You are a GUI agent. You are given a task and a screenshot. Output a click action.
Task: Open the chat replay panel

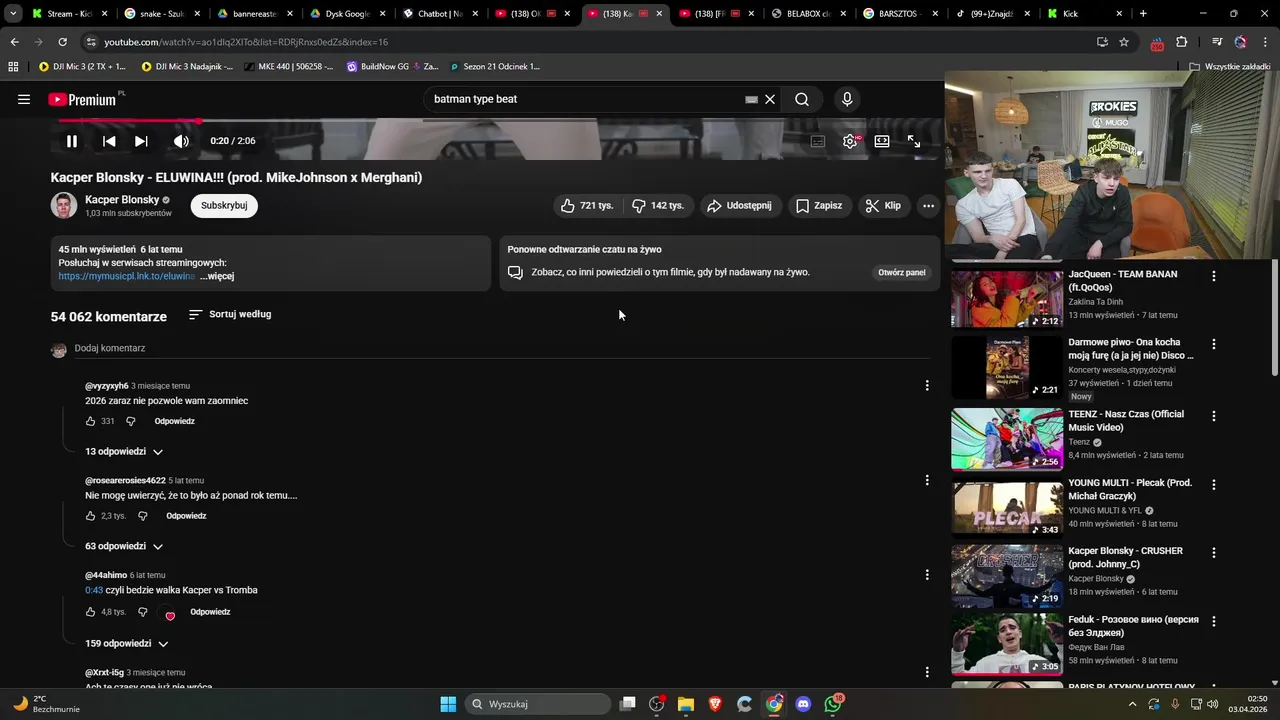tap(902, 272)
